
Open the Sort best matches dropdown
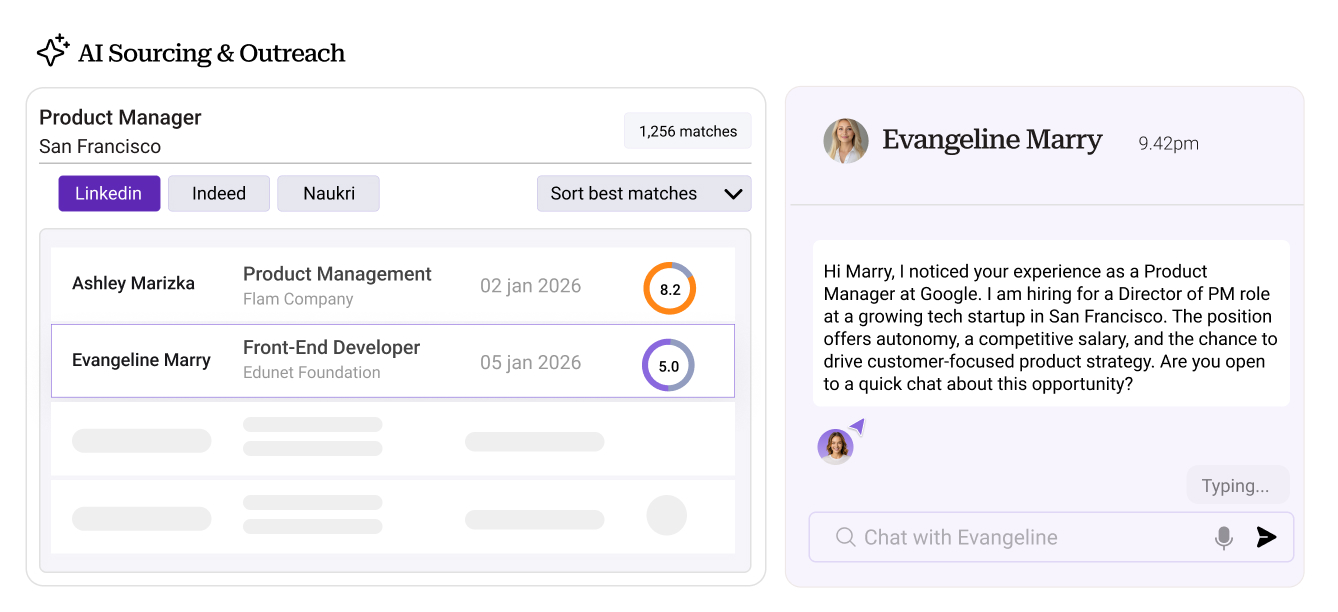pos(644,193)
